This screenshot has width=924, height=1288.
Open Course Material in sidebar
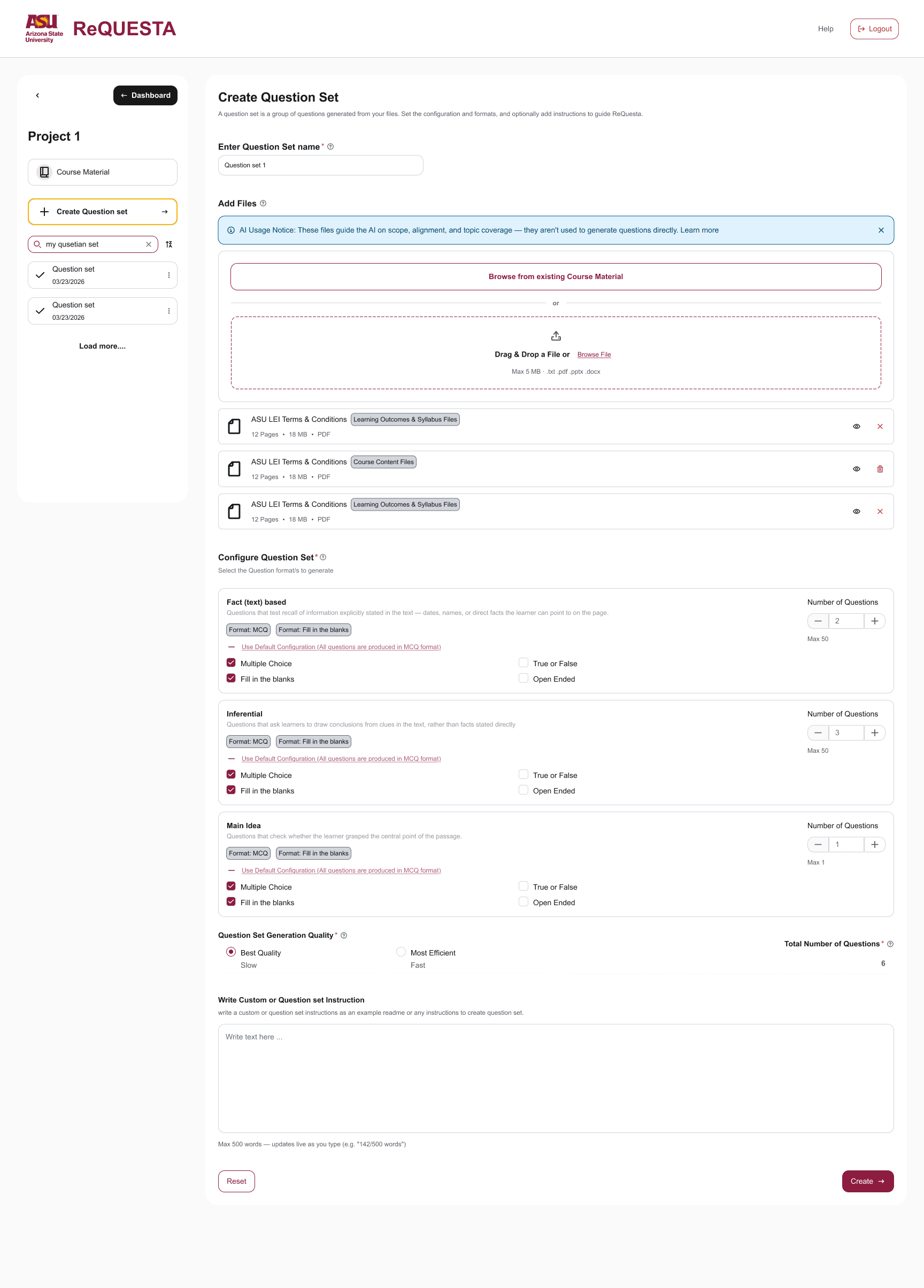click(x=103, y=172)
